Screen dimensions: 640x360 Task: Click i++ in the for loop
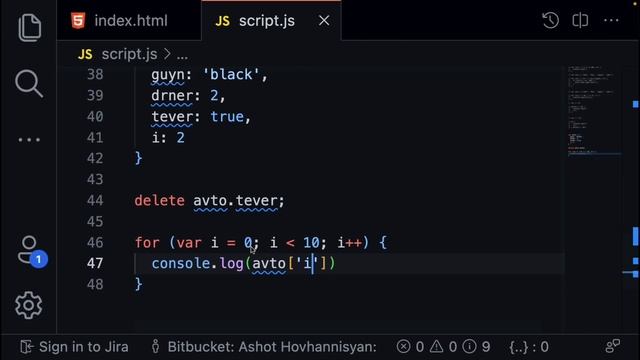[x=349, y=243]
